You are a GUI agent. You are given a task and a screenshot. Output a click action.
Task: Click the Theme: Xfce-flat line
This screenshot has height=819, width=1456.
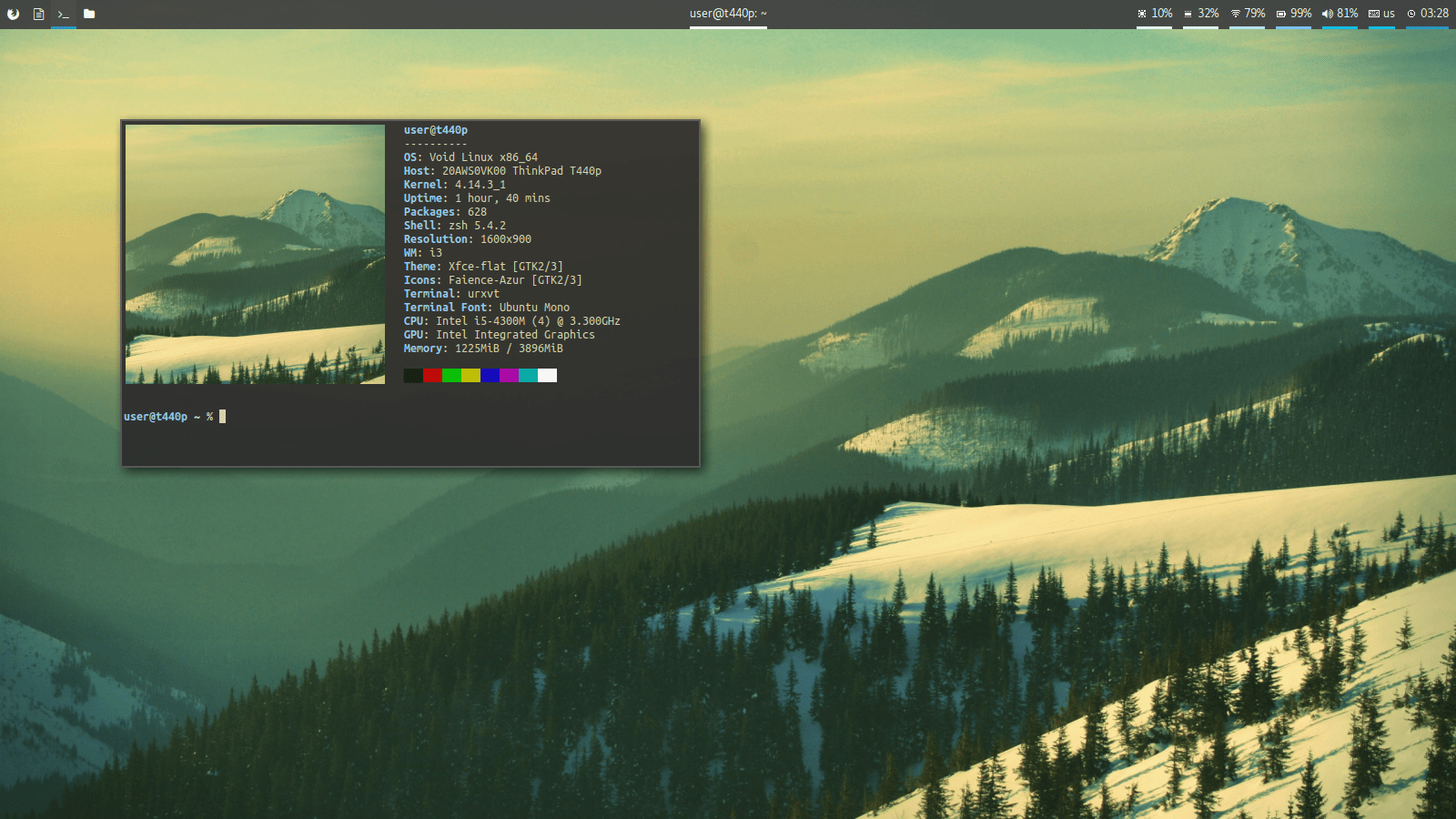coord(483,267)
